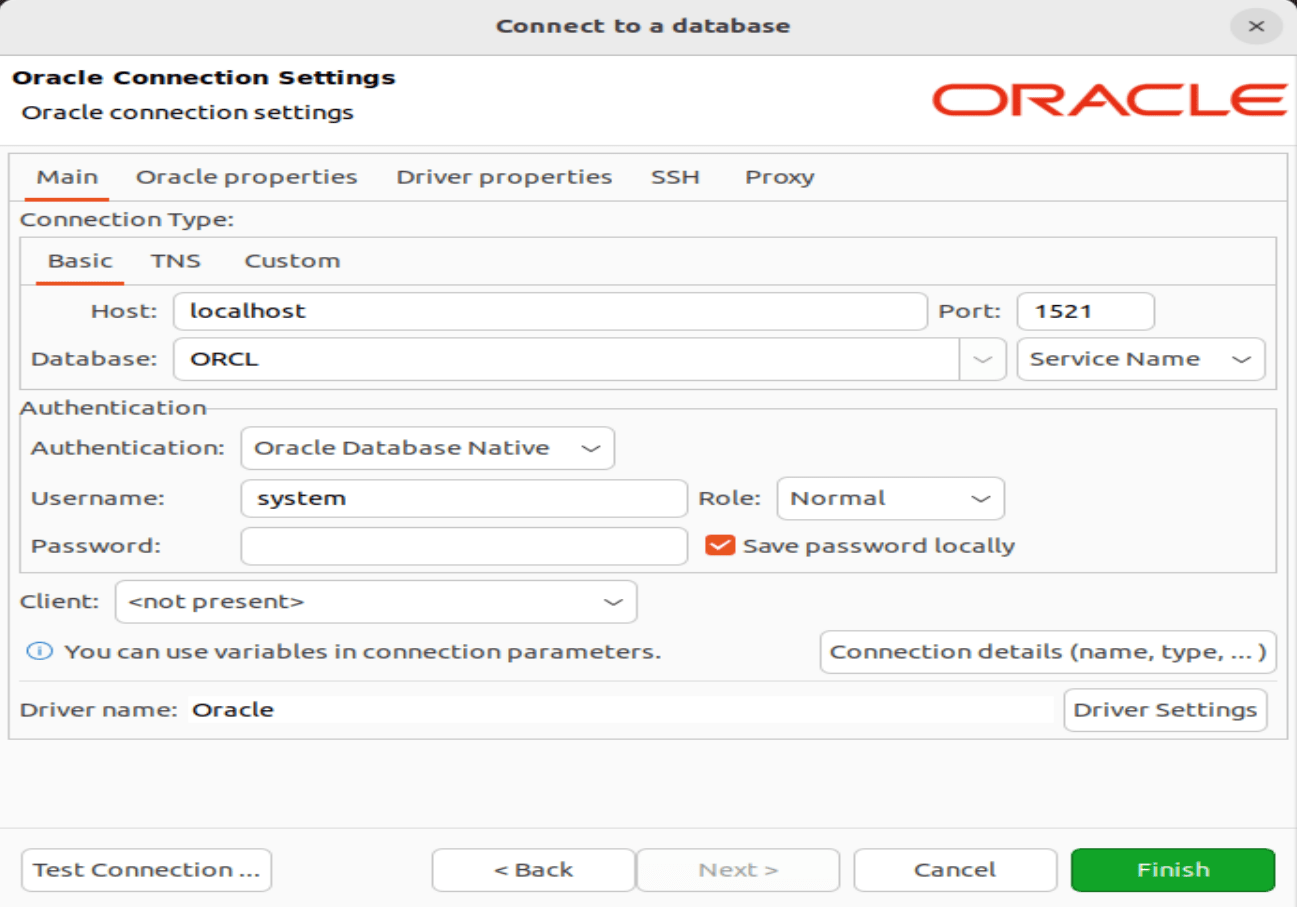
Task: Switch to the SSH tab
Action: pyautogui.click(x=675, y=177)
